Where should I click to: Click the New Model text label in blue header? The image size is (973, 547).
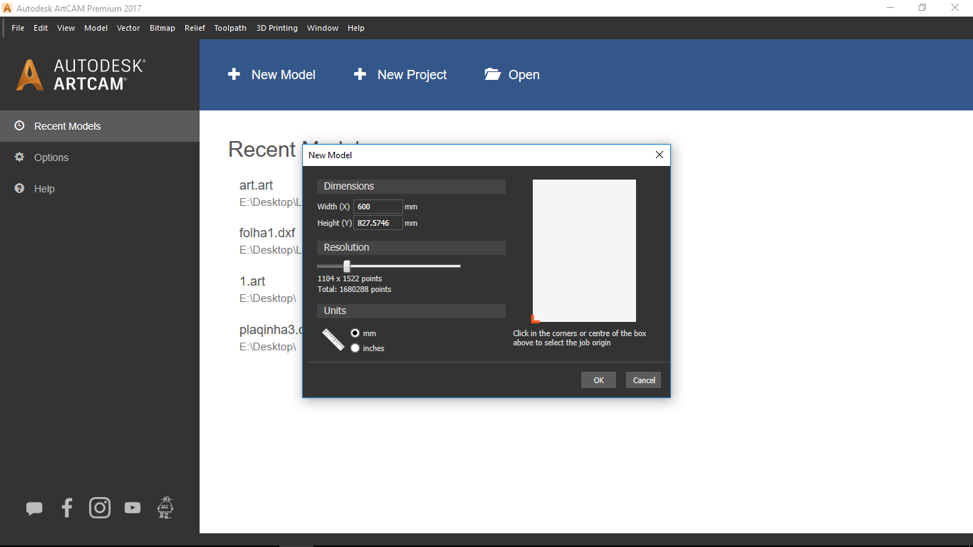[284, 75]
